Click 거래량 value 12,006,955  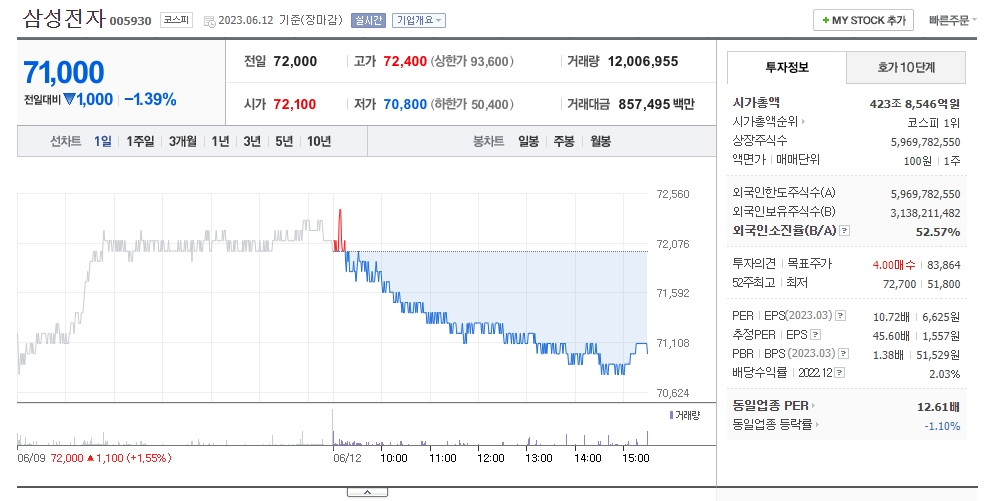(x=643, y=61)
